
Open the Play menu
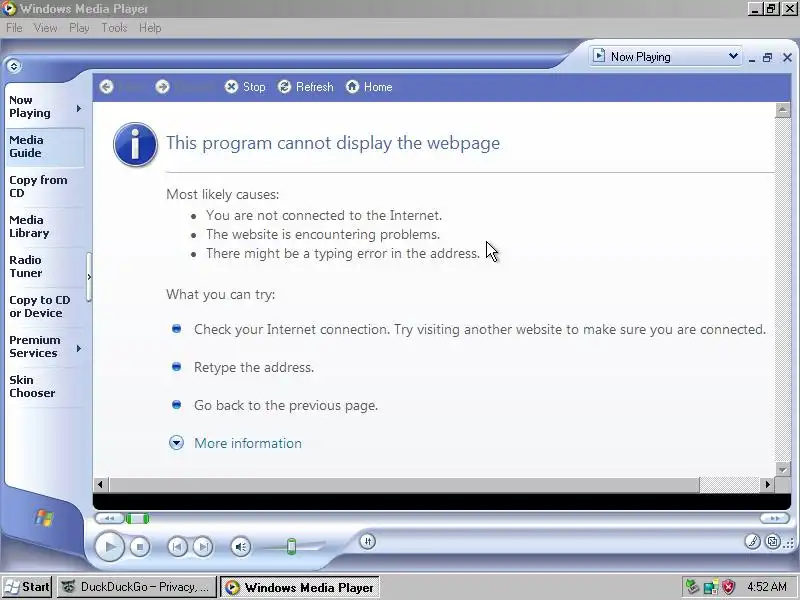pos(79,28)
